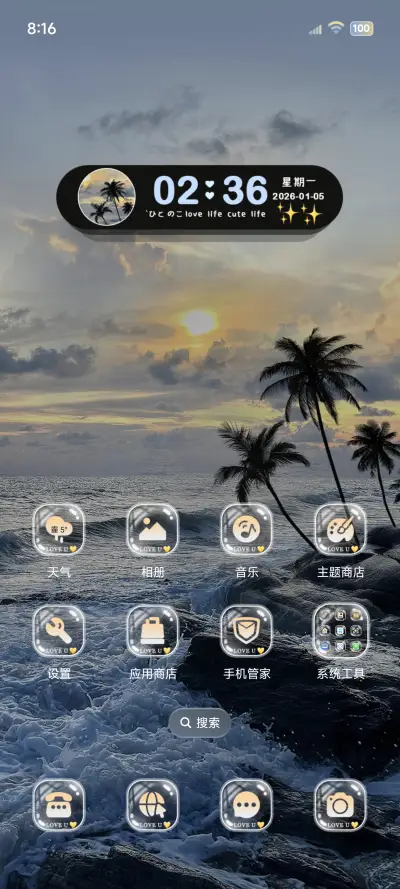Tap the Wi-Fi status bar icon

(336, 28)
